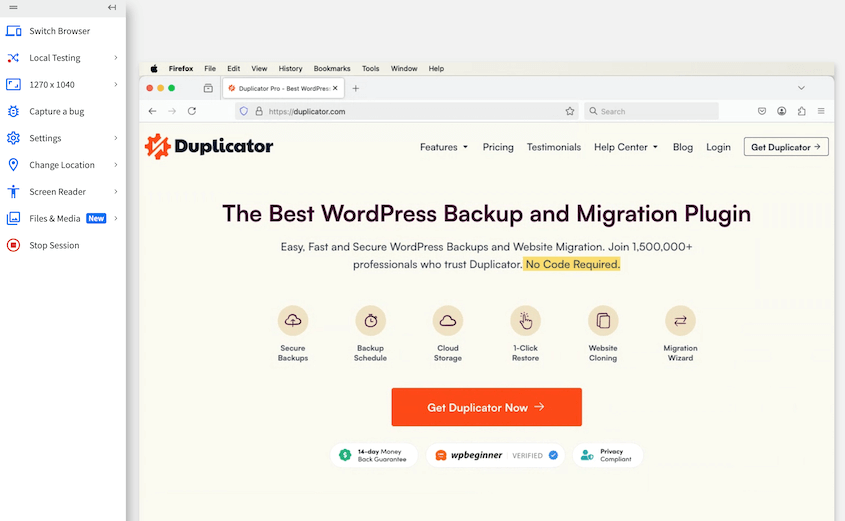Open the recent browsing tabs icon
845x521 pixels.
[x=208, y=88]
